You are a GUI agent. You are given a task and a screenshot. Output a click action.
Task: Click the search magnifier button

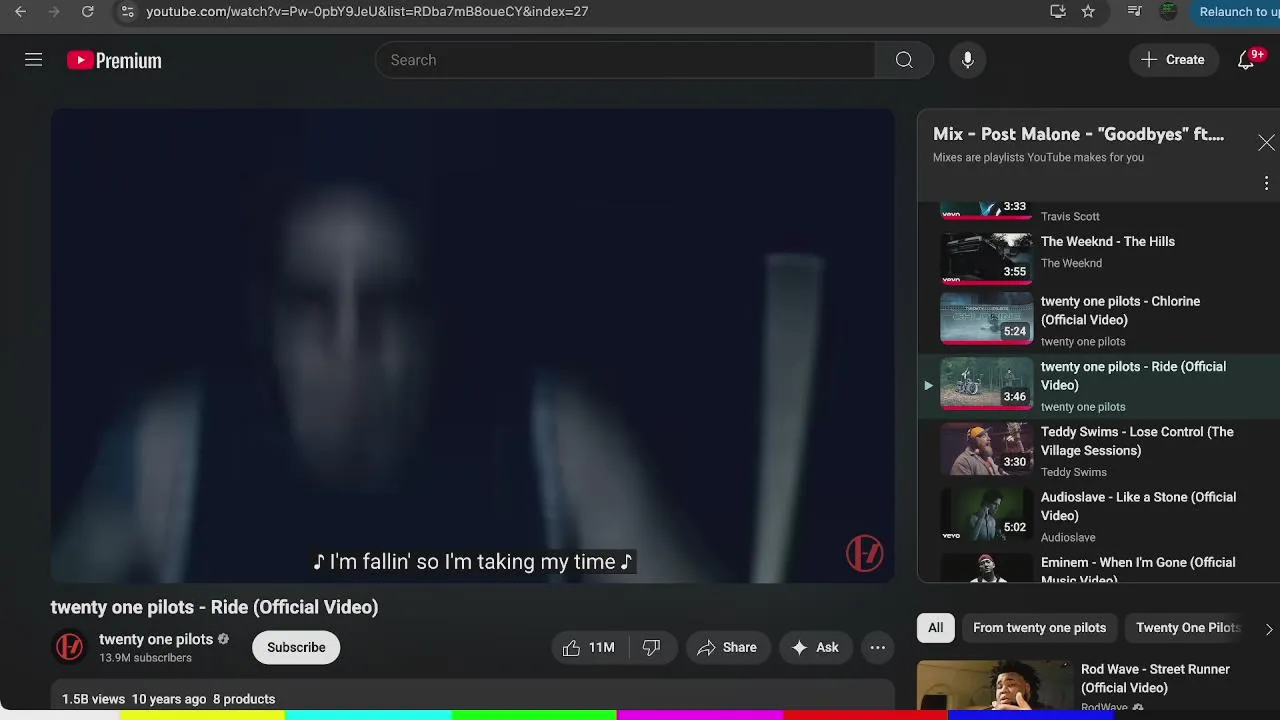click(904, 60)
